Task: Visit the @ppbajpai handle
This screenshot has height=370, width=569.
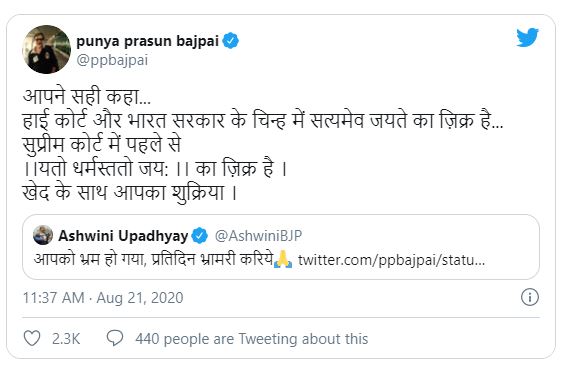Action: point(112,61)
